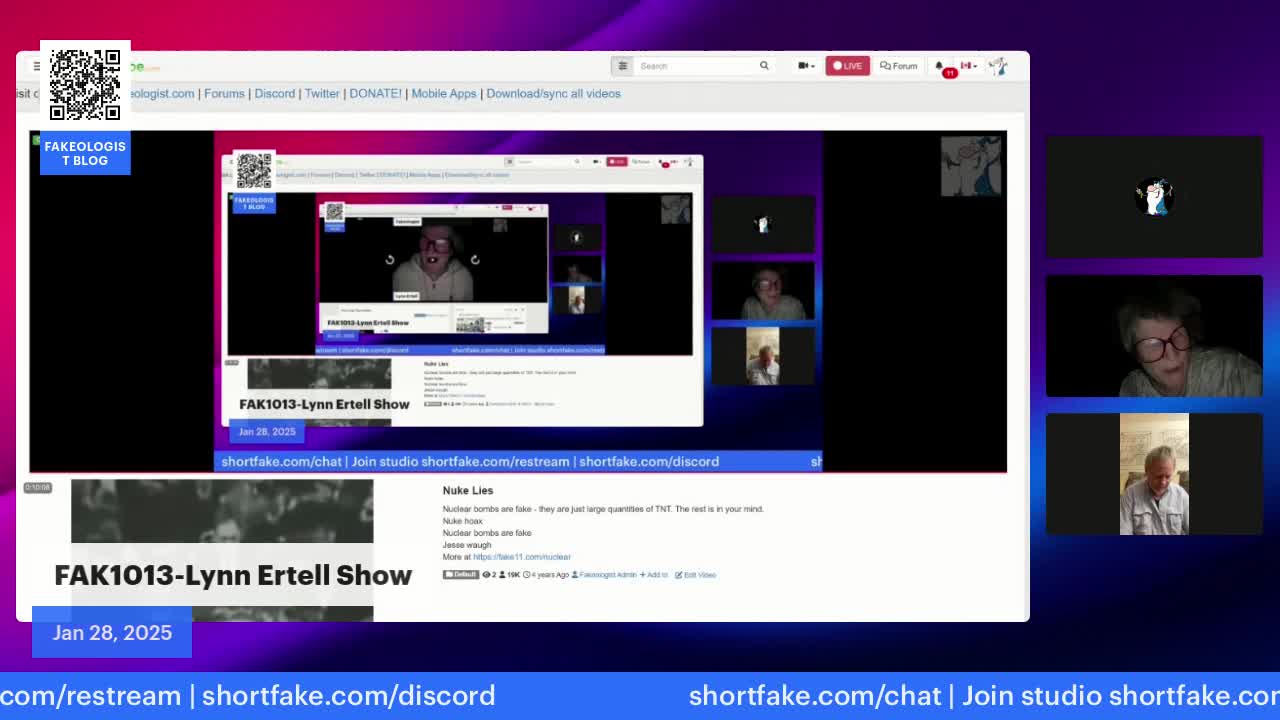Image resolution: width=1280 pixels, height=720 pixels.
Task: Open the Mobile Apps link
Action: click(x=444, y=93)
